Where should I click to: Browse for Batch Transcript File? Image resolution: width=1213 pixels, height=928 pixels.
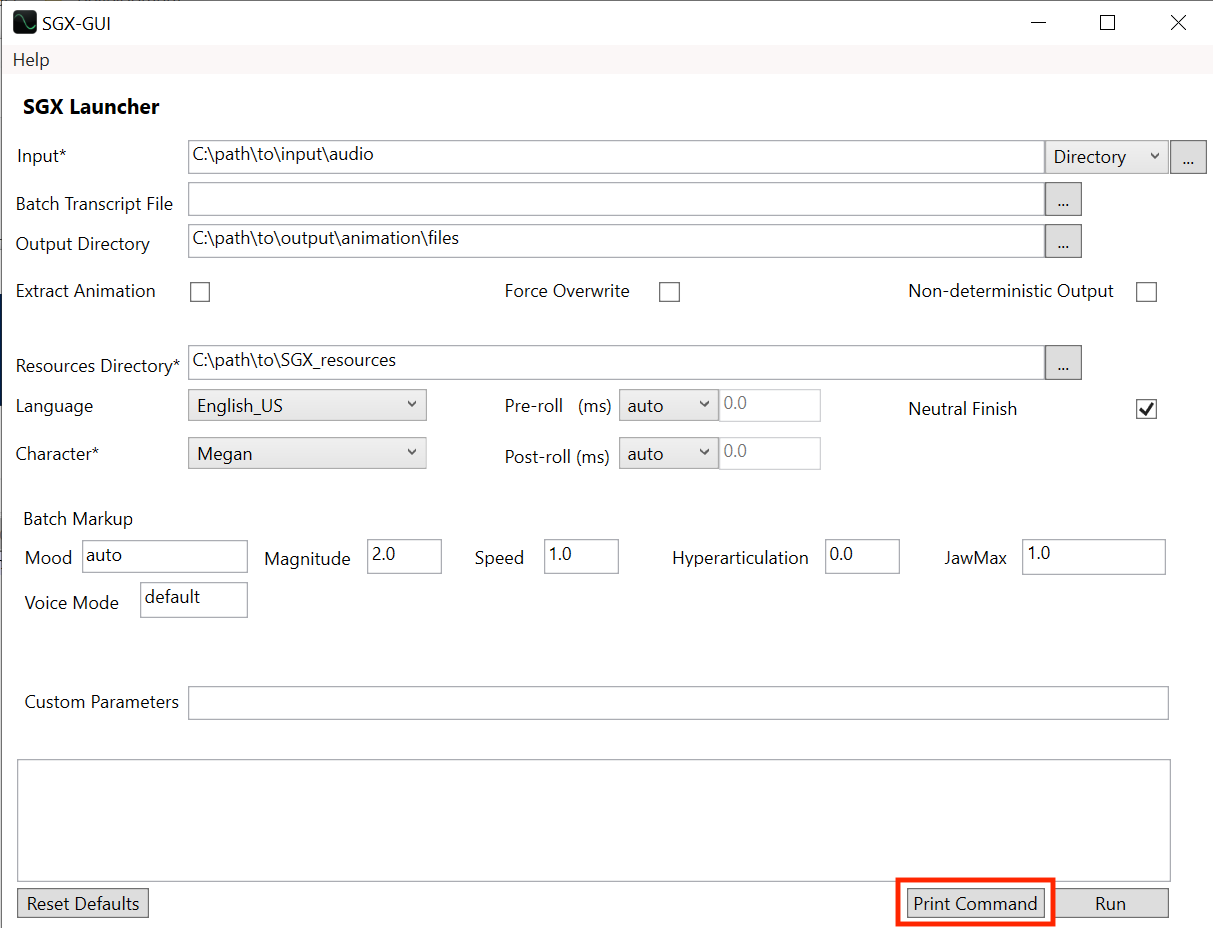1063,200
